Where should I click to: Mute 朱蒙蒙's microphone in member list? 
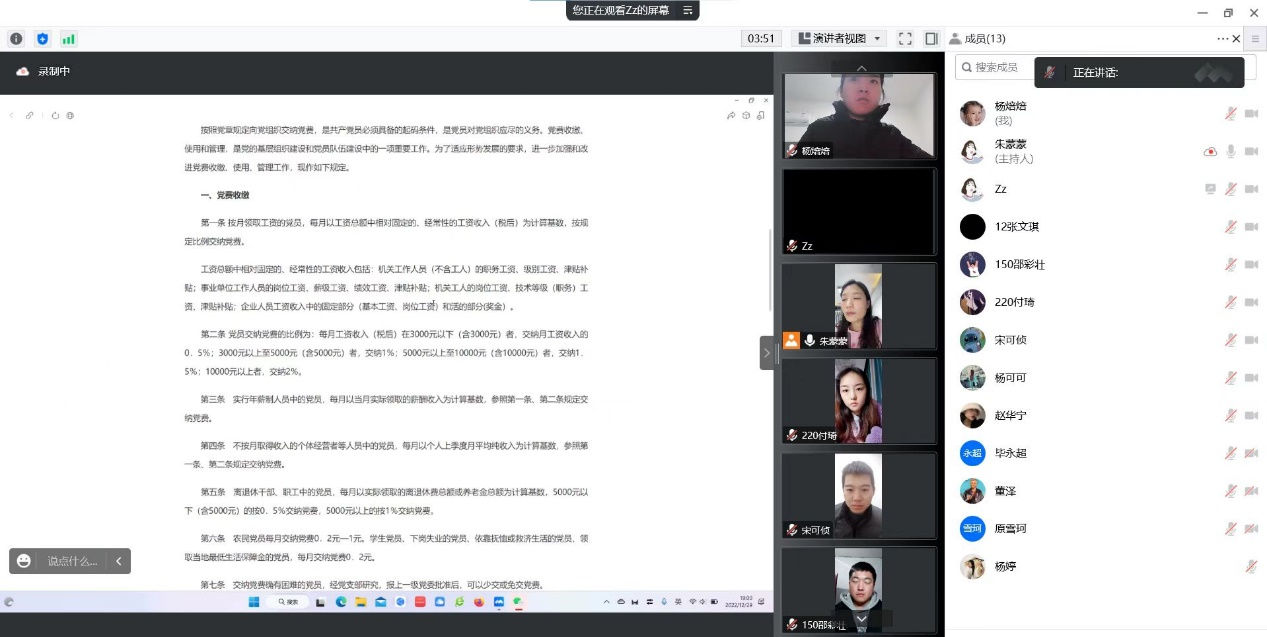pos(1231,151)
